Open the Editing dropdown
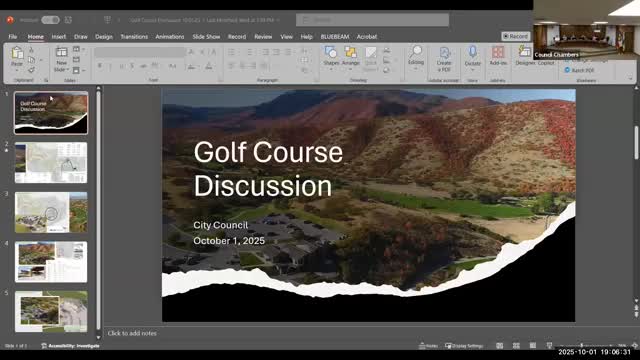The height and width of the screenshot is (360, 640). point(416,57)
